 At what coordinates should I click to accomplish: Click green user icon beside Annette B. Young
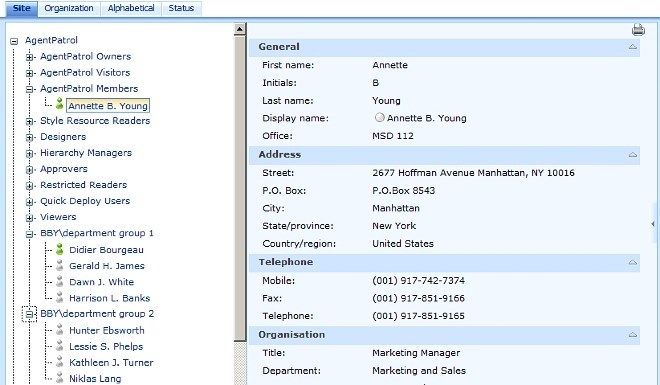point(59,104)
